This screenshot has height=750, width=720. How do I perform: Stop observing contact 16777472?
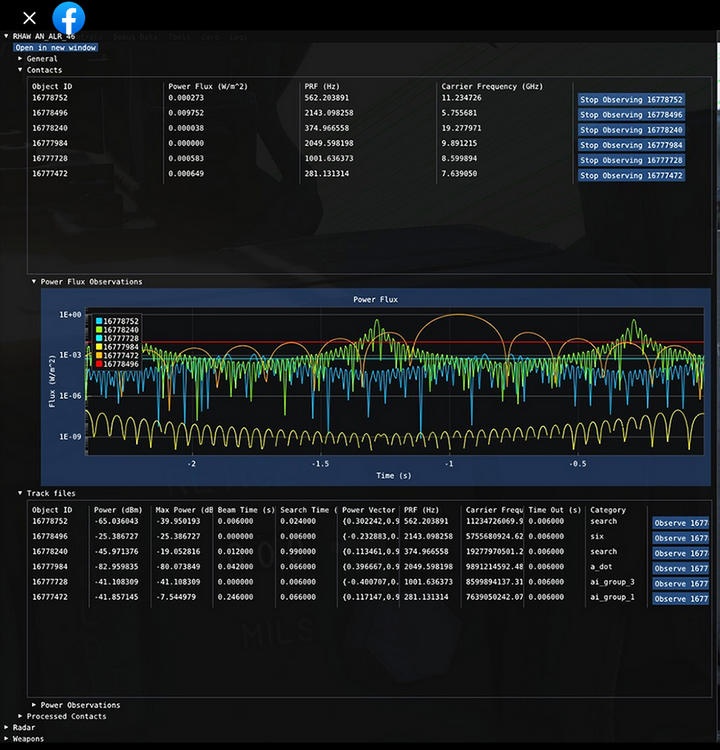point(631,176)
